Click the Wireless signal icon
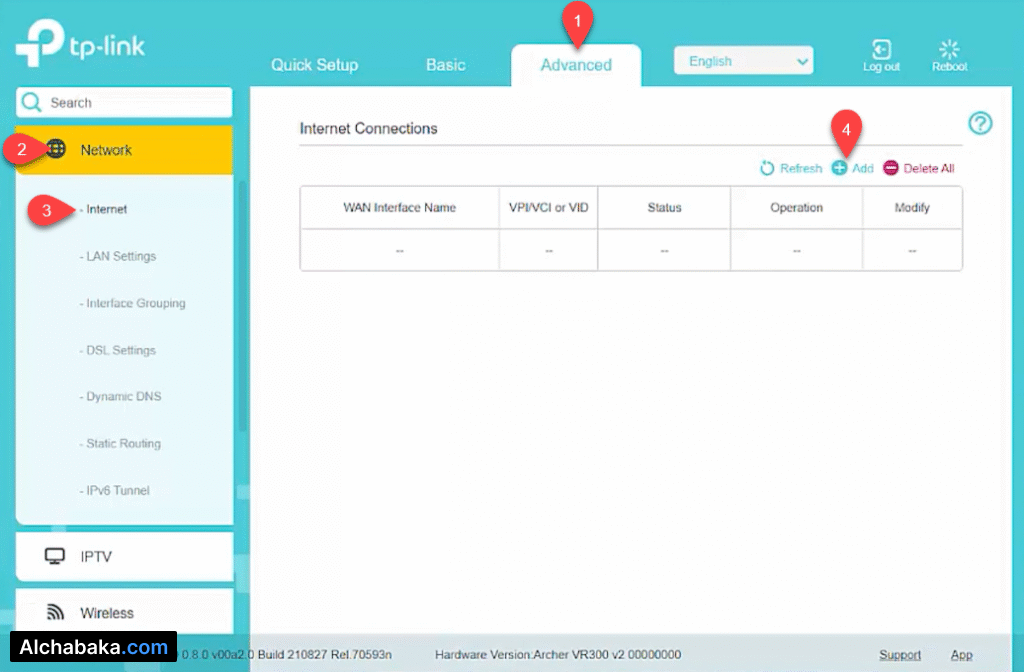The image size is (1024, 672). [55, 612]
